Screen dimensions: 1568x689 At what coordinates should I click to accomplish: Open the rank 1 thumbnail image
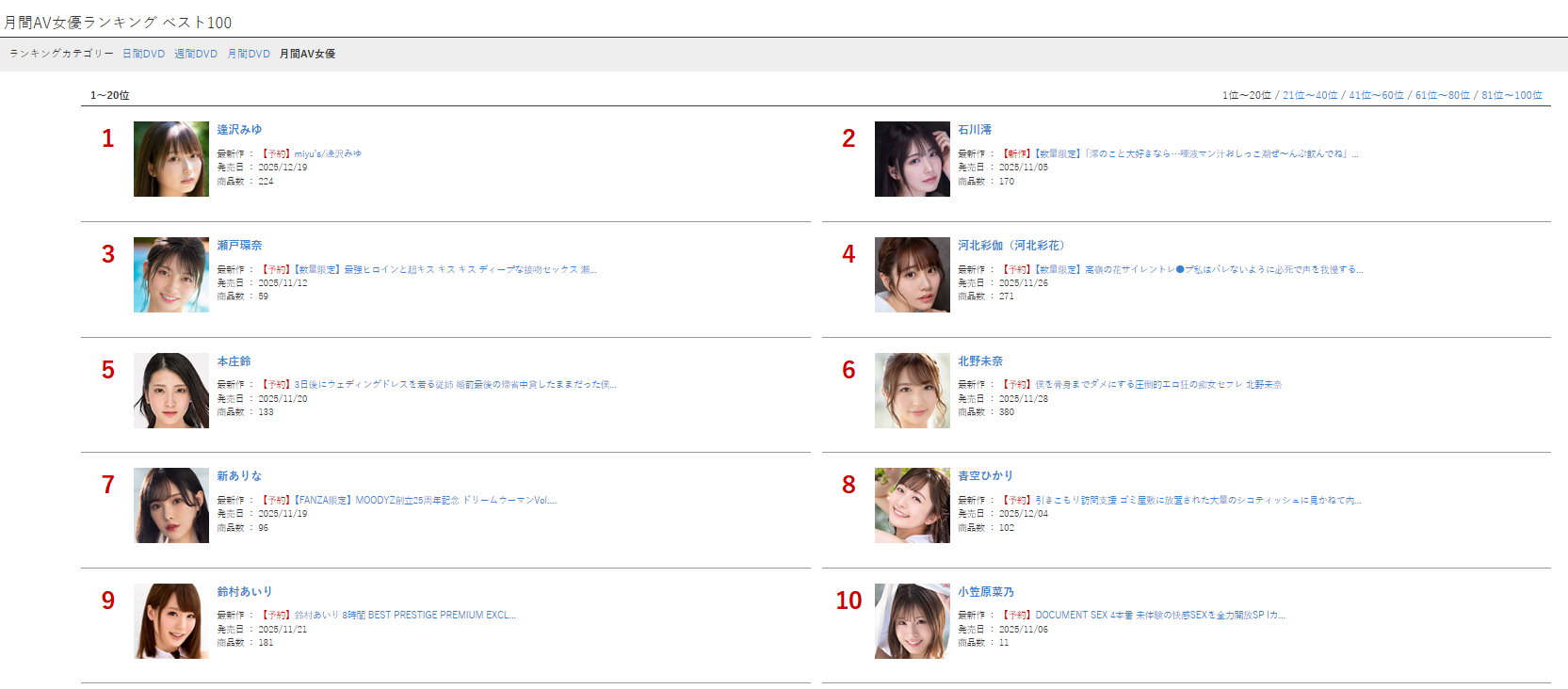[171, 159]
